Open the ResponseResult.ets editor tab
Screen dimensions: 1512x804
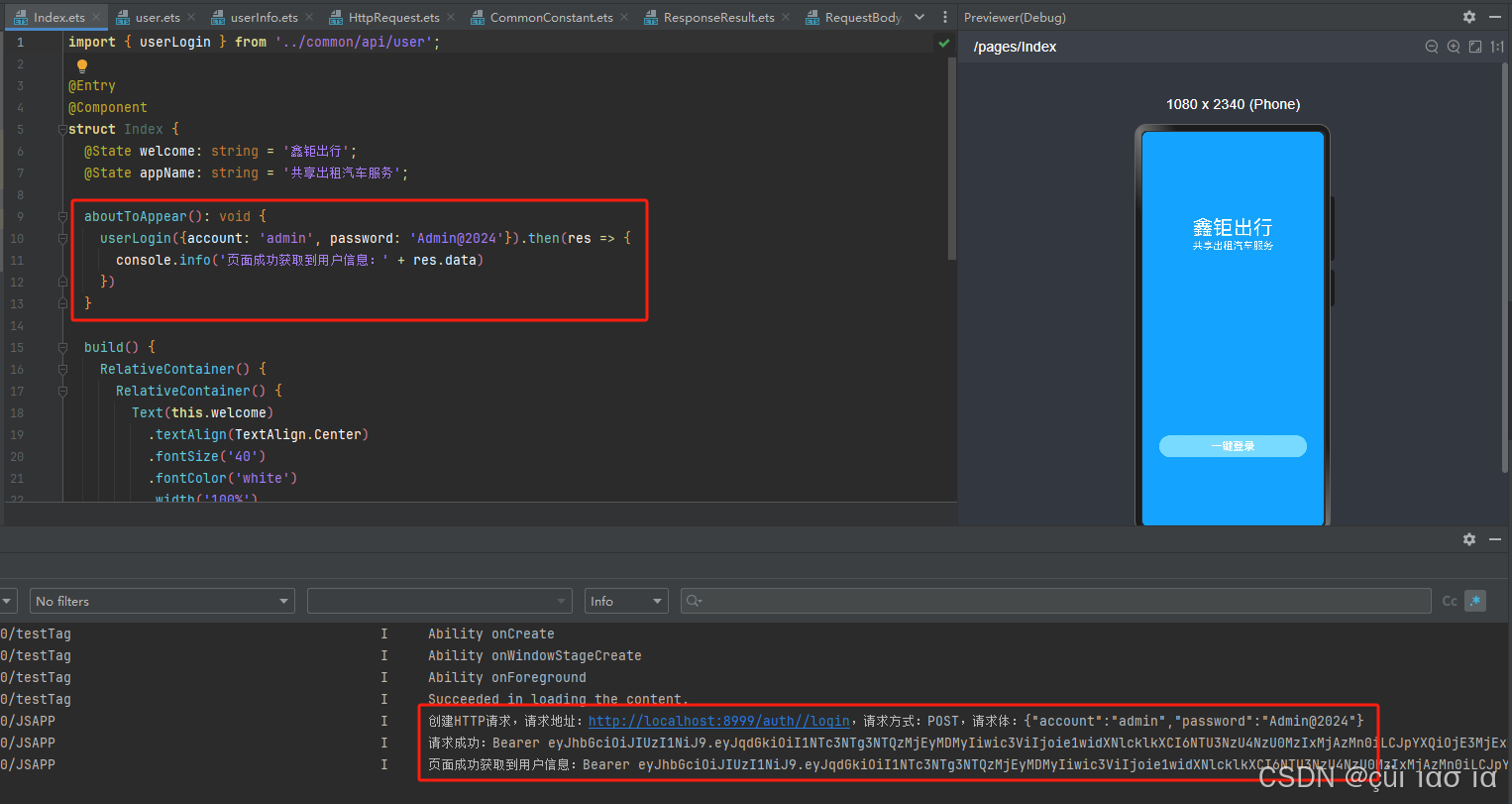pyautogui.click(x=718, y=17)
